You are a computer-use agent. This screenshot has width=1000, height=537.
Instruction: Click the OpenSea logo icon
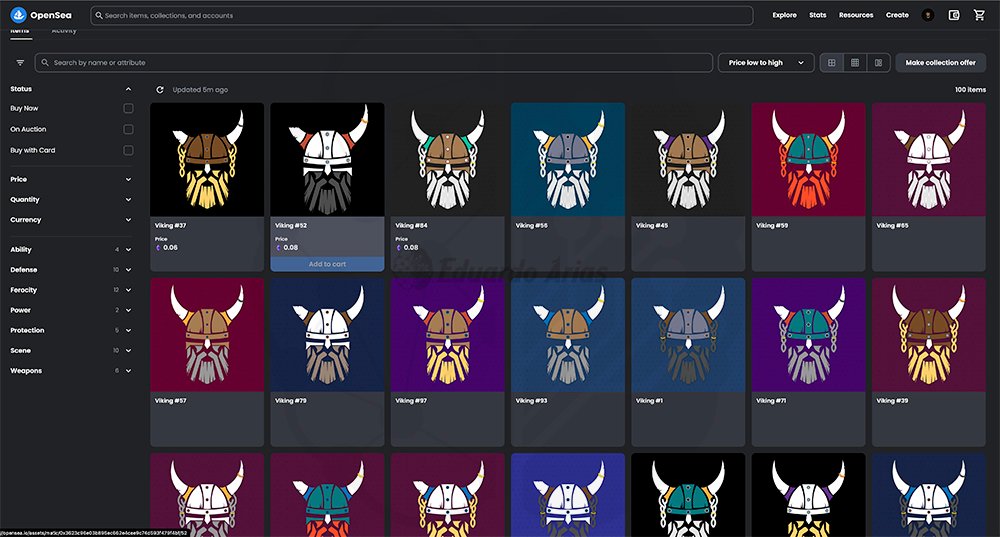[18, 15]
